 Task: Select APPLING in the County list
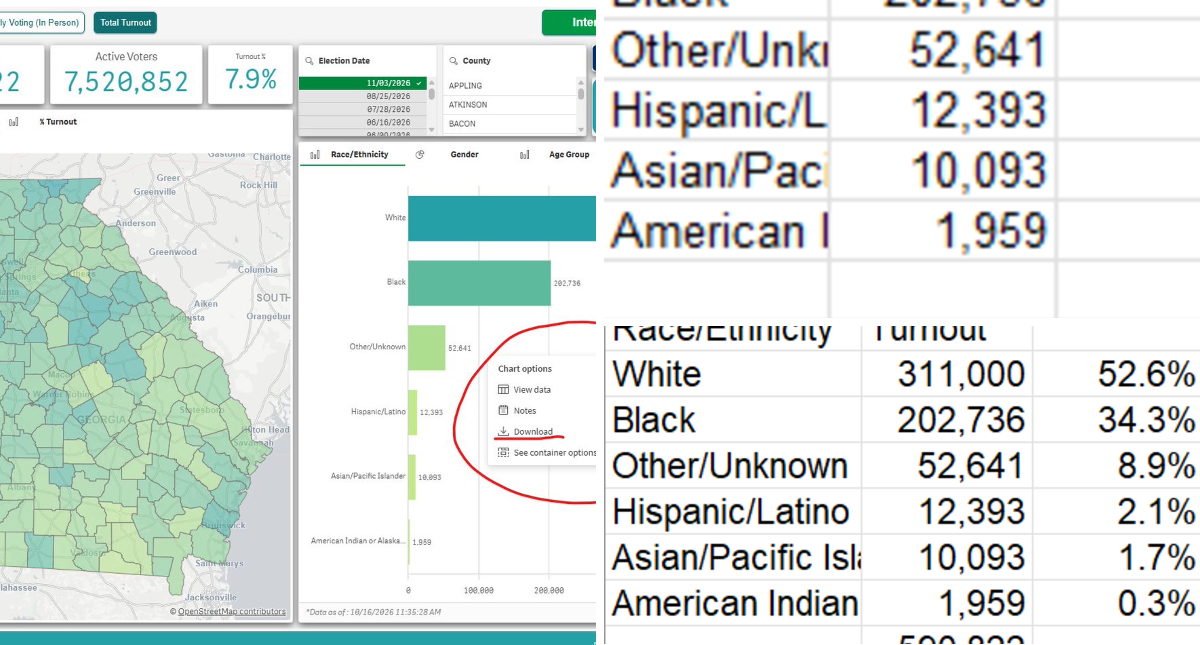click(510, 86)
